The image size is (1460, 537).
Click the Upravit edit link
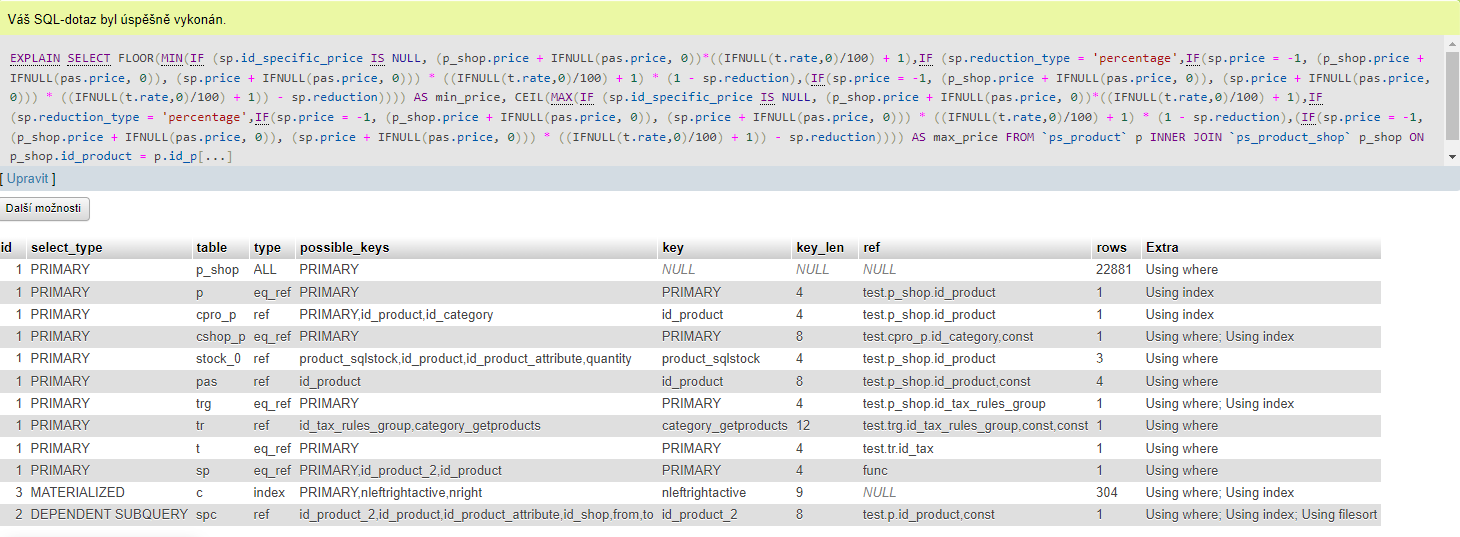tap(27, 178)
